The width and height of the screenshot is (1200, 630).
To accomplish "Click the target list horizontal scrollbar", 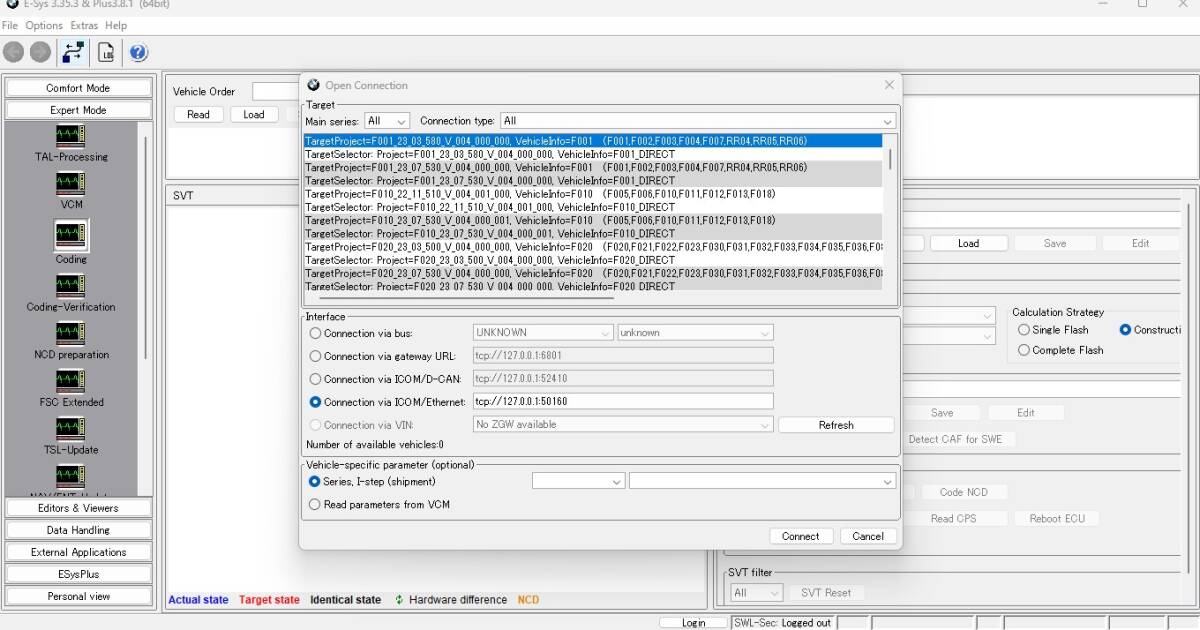I will click(460, 297).
